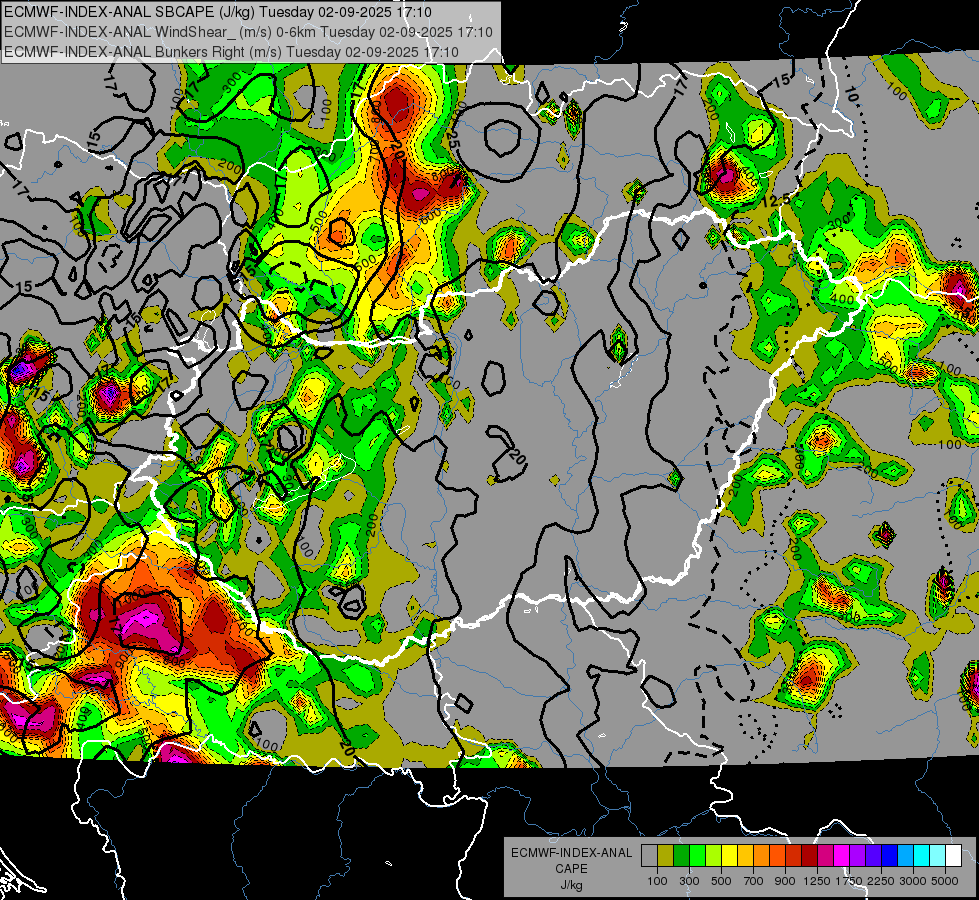
Task: Click the SBCAPE (J/kg) header line
Action: [217, 12]
